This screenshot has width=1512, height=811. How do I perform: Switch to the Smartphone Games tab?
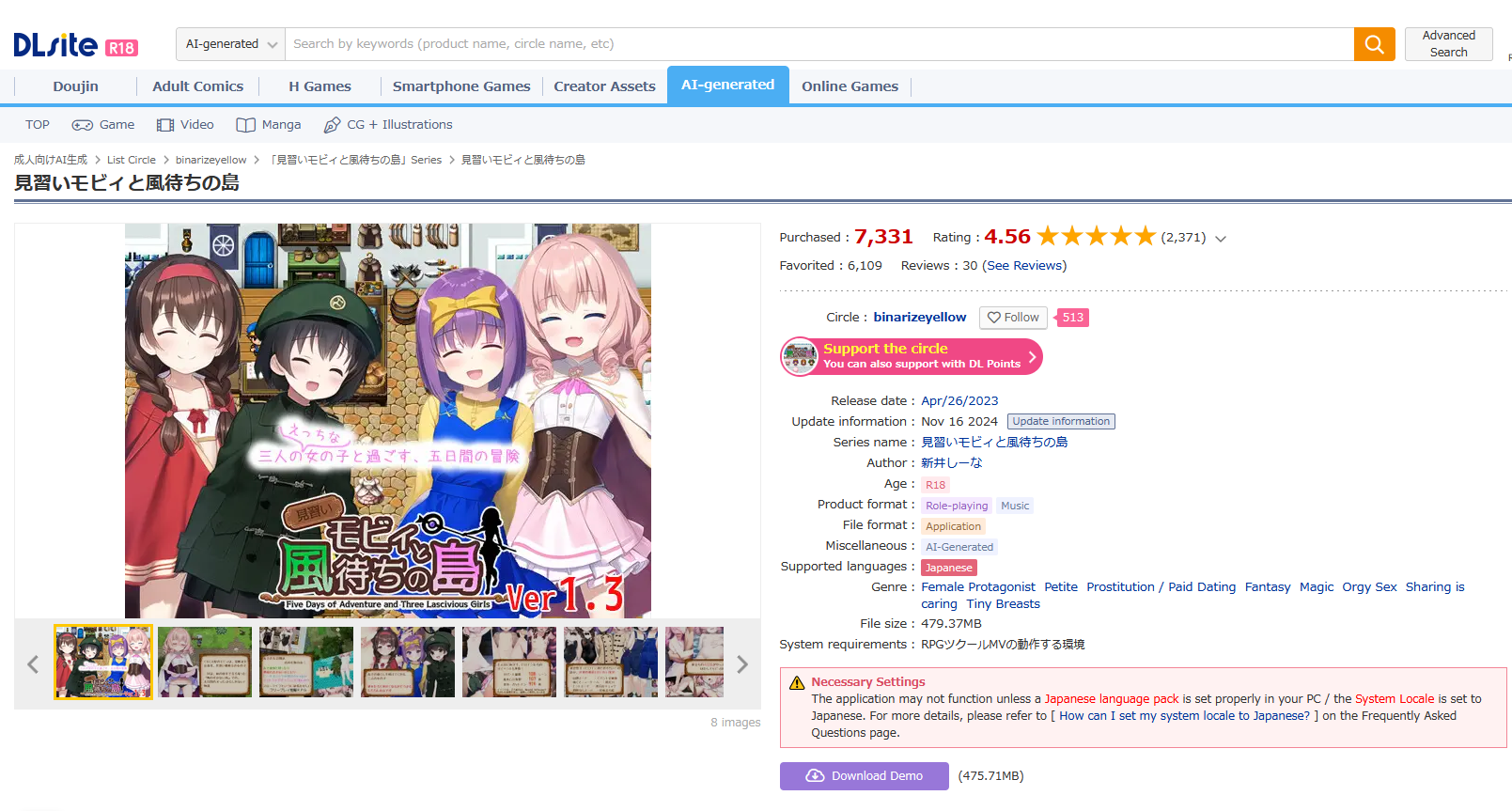[461, 86]
